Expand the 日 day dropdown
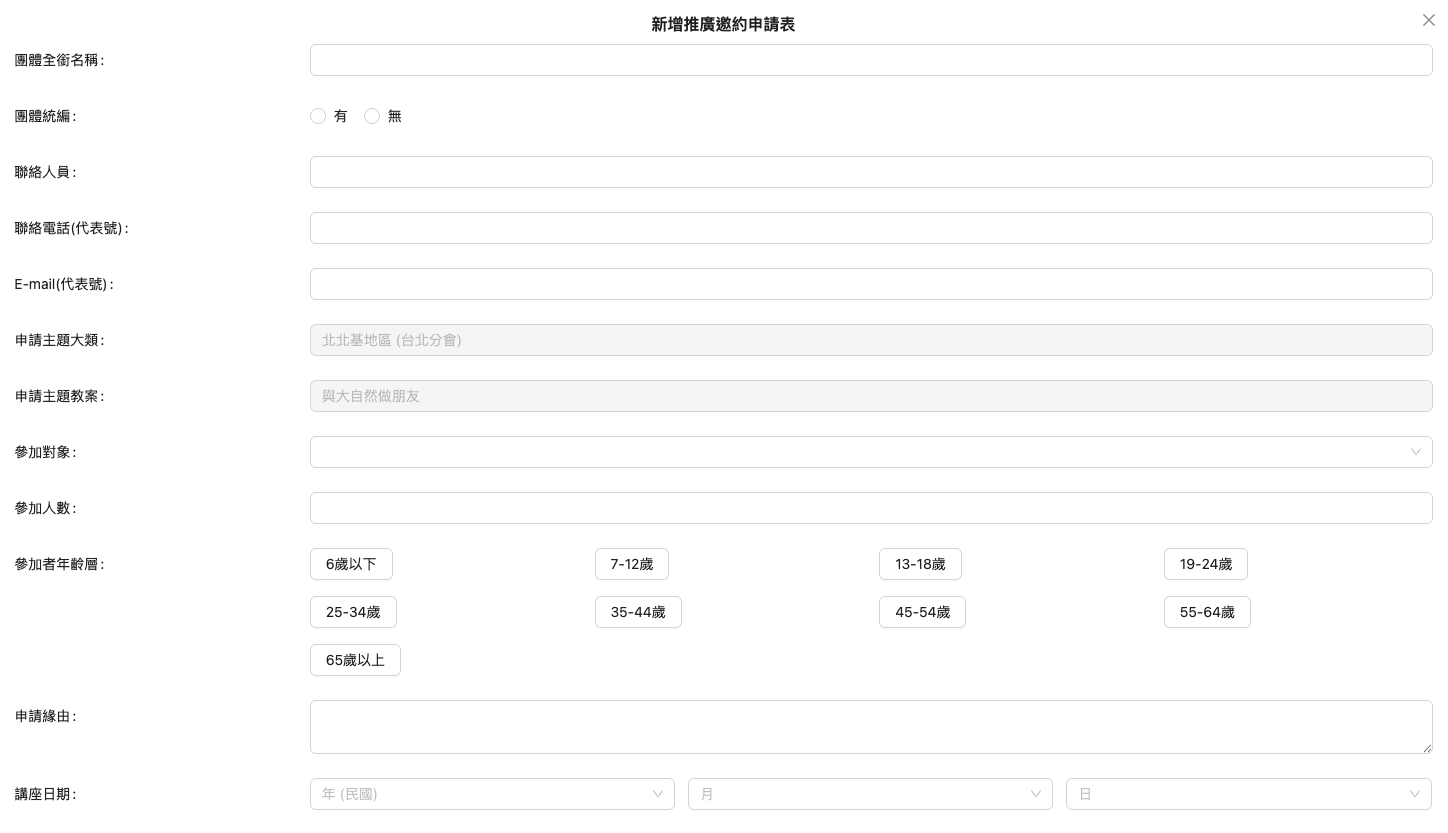1448x833 pixels. tap(1248, 794)
